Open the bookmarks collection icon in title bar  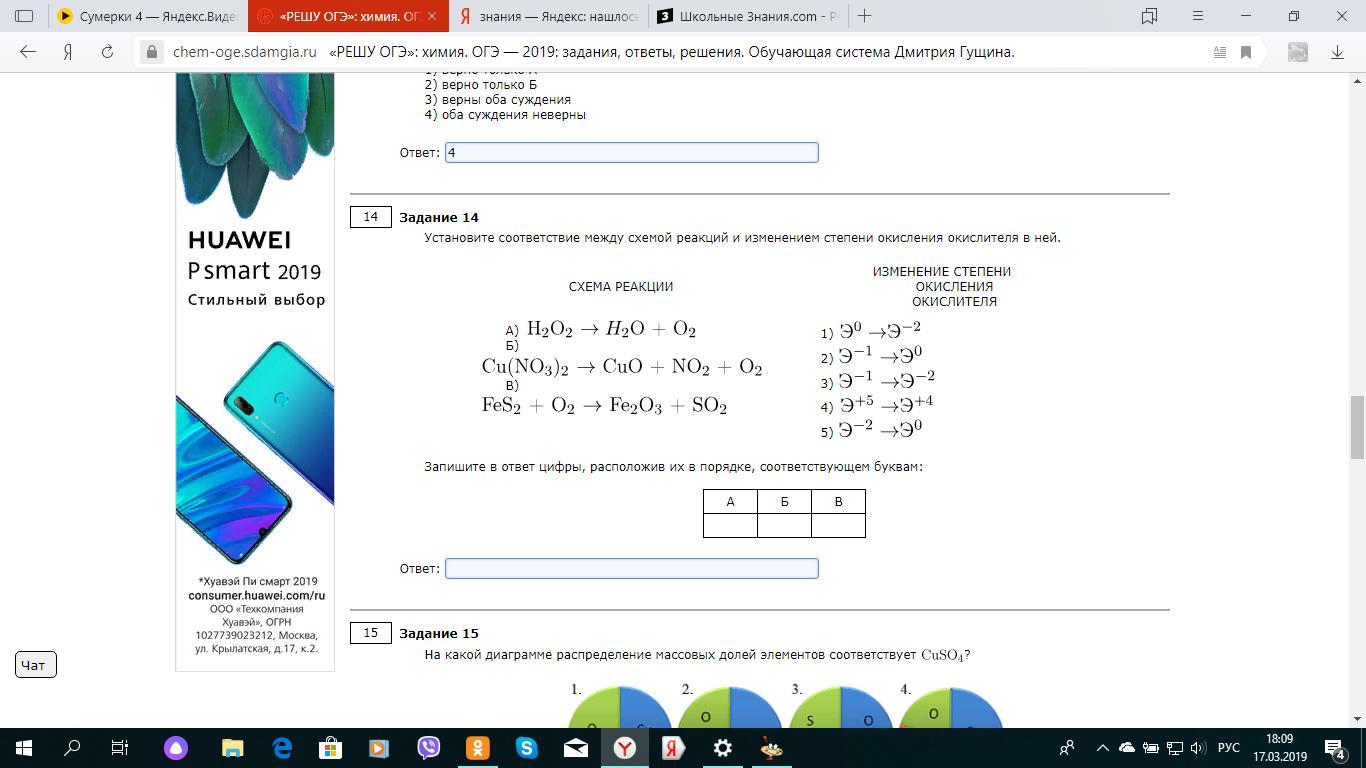pos(1150,16)
